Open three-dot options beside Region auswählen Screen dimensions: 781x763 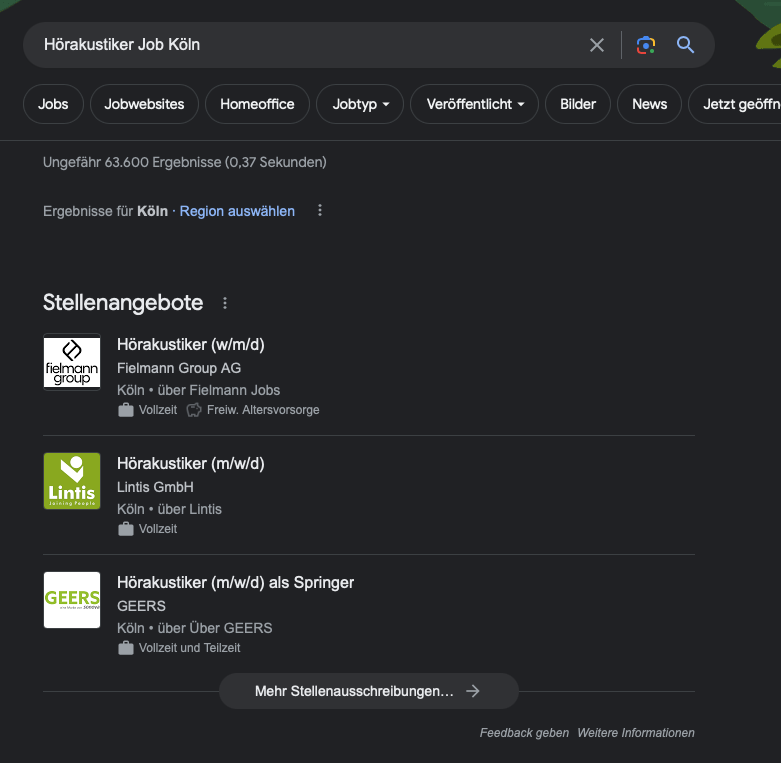click(x=320, y=211)
